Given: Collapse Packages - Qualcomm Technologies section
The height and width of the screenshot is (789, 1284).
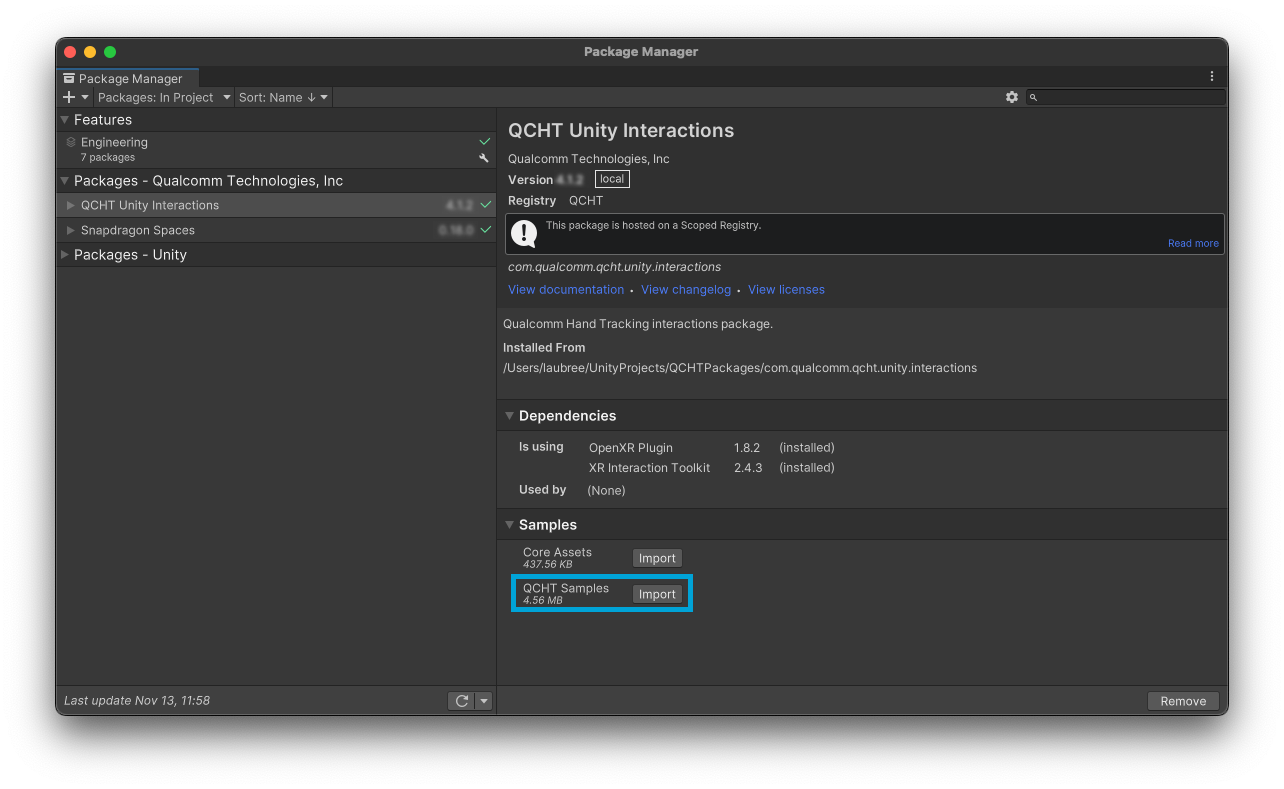Looking at the screenshot, I should point(65,181).
